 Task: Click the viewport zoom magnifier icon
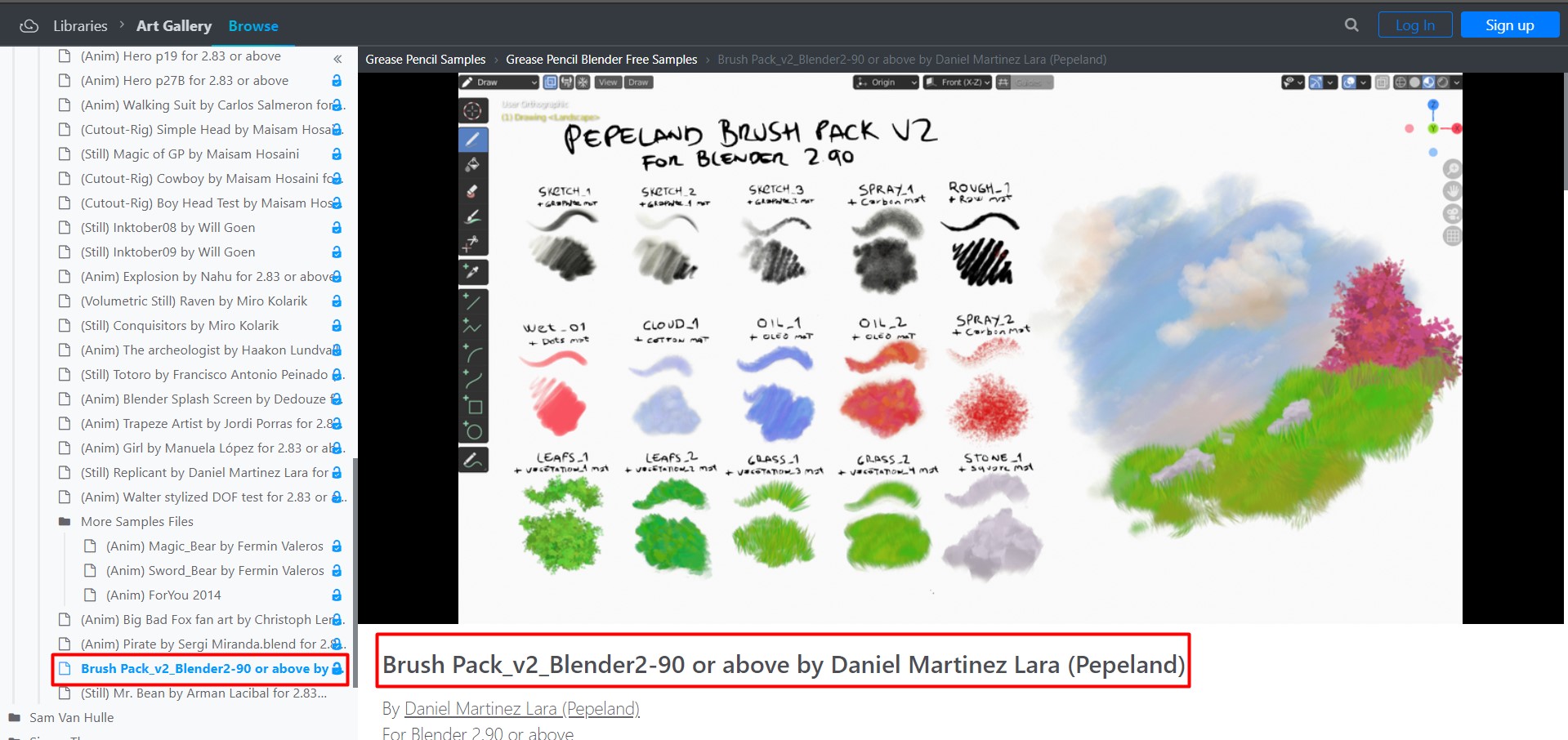[x=1452, y=169]
